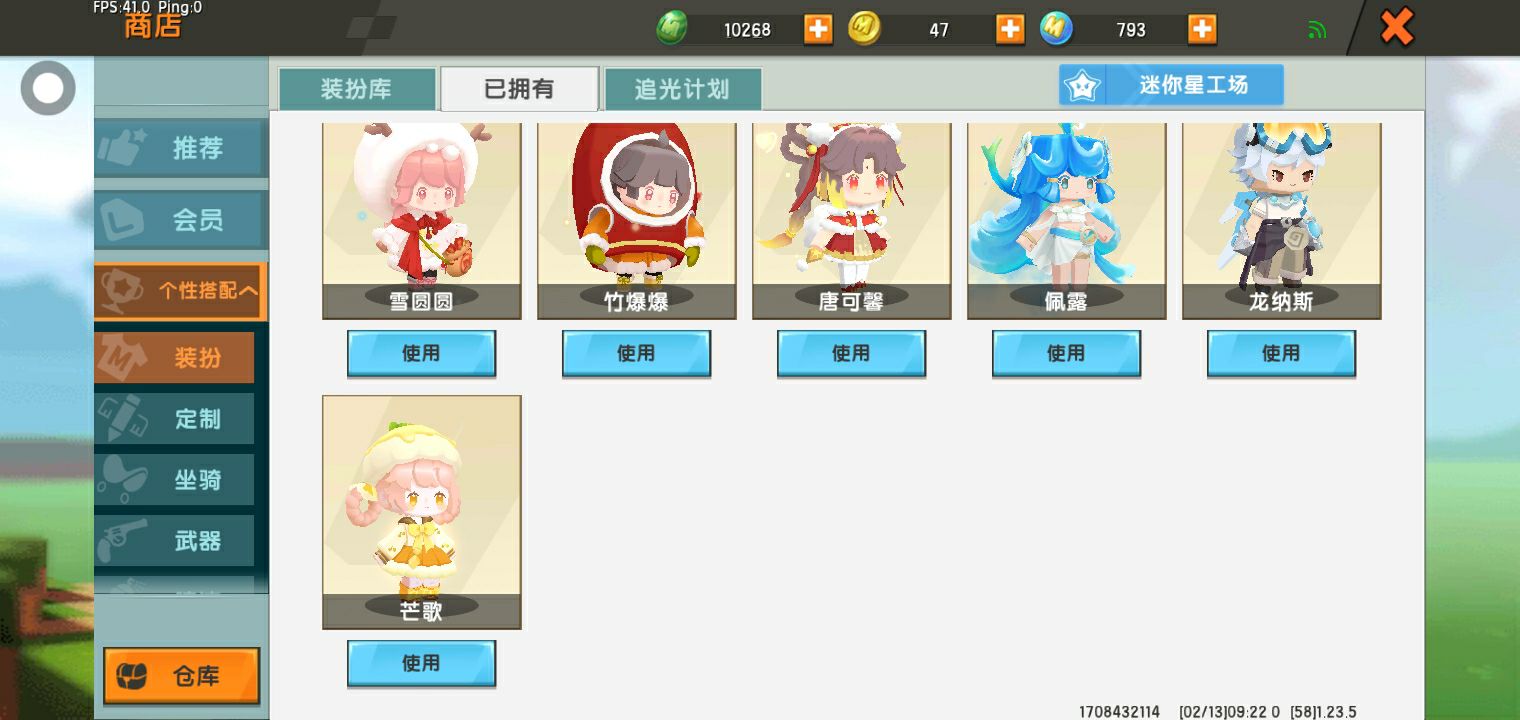
Task: Select the 武器 weapons subcategory
Action: 175,540
